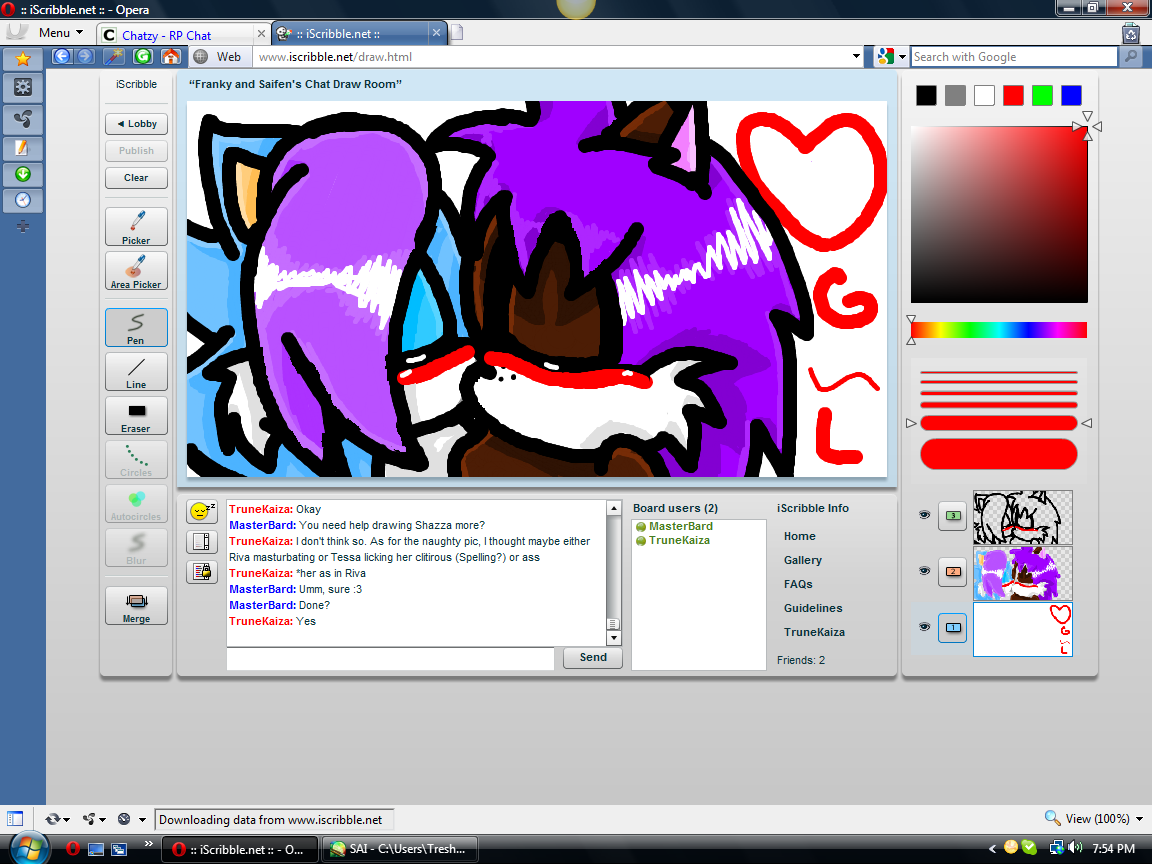Click the Clear canvas button
Viewport: 1152px width, 864px height.
tap(136, 178)
